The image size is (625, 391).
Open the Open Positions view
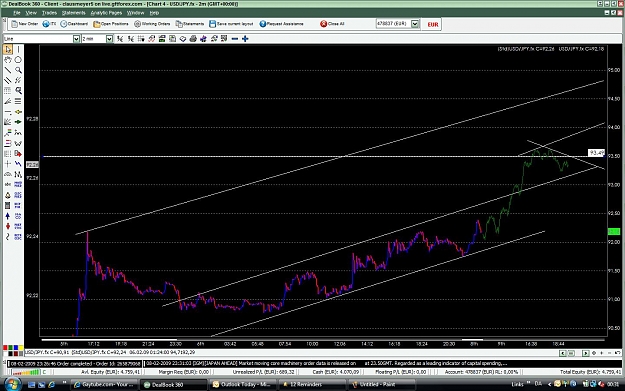(x=111, y=24)
